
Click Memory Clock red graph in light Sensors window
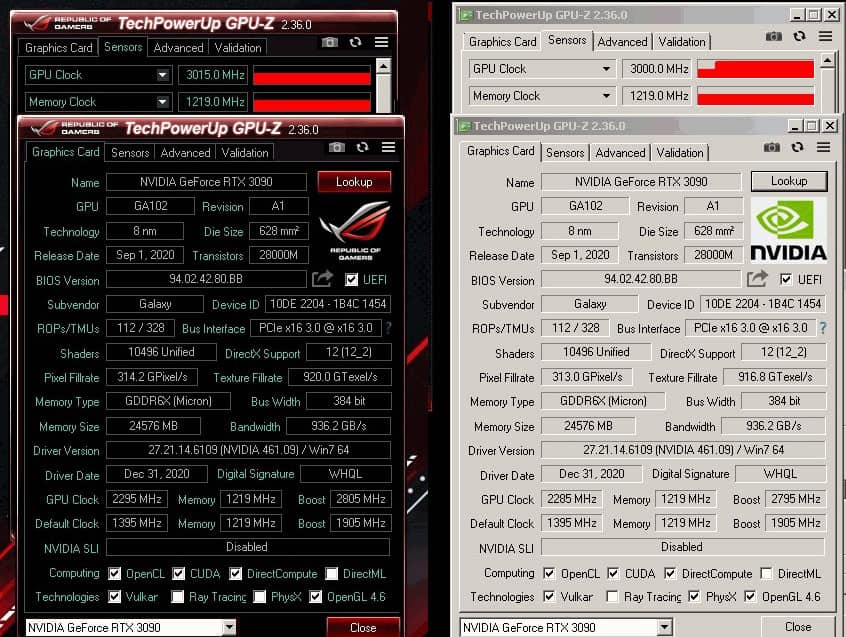click(755, 96)
